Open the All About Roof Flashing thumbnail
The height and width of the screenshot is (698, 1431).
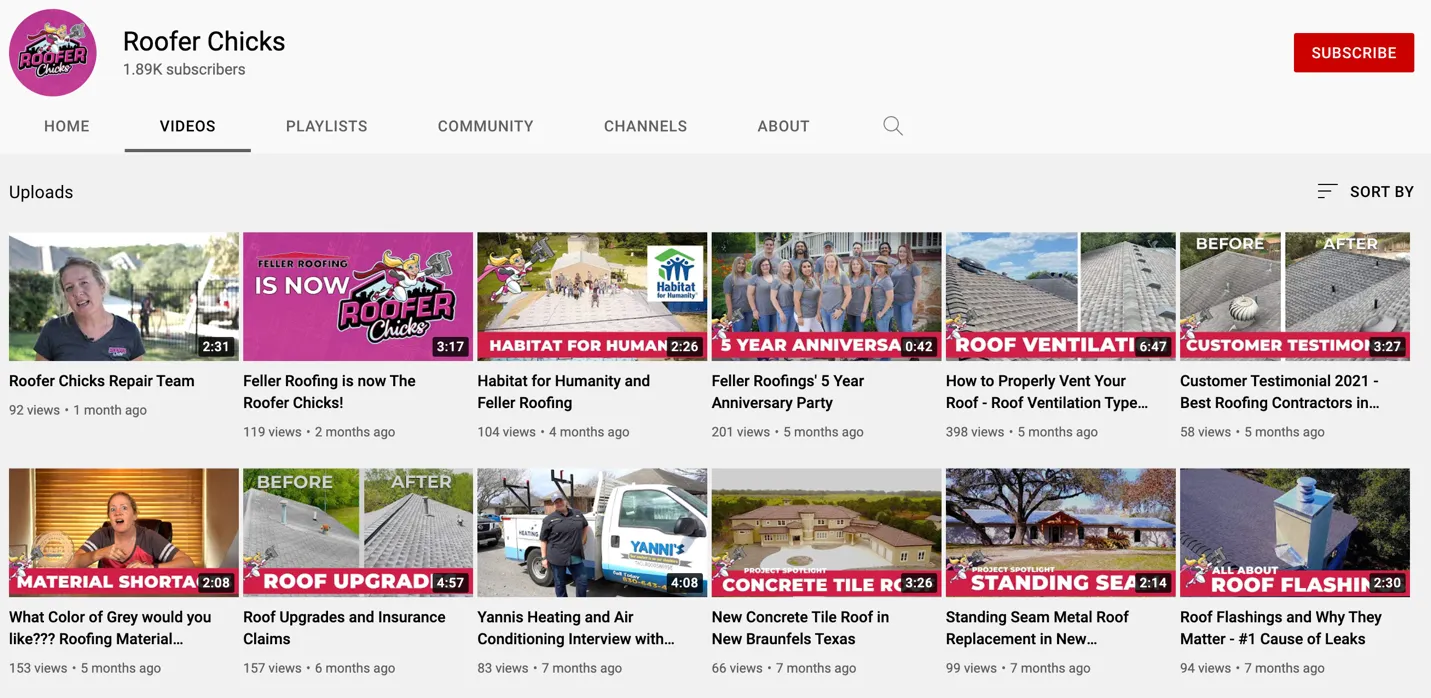coord(1295,533)
